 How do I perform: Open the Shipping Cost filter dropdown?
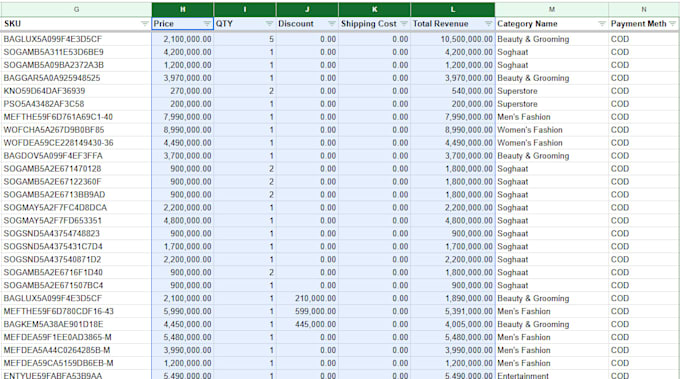coord(404,24)
